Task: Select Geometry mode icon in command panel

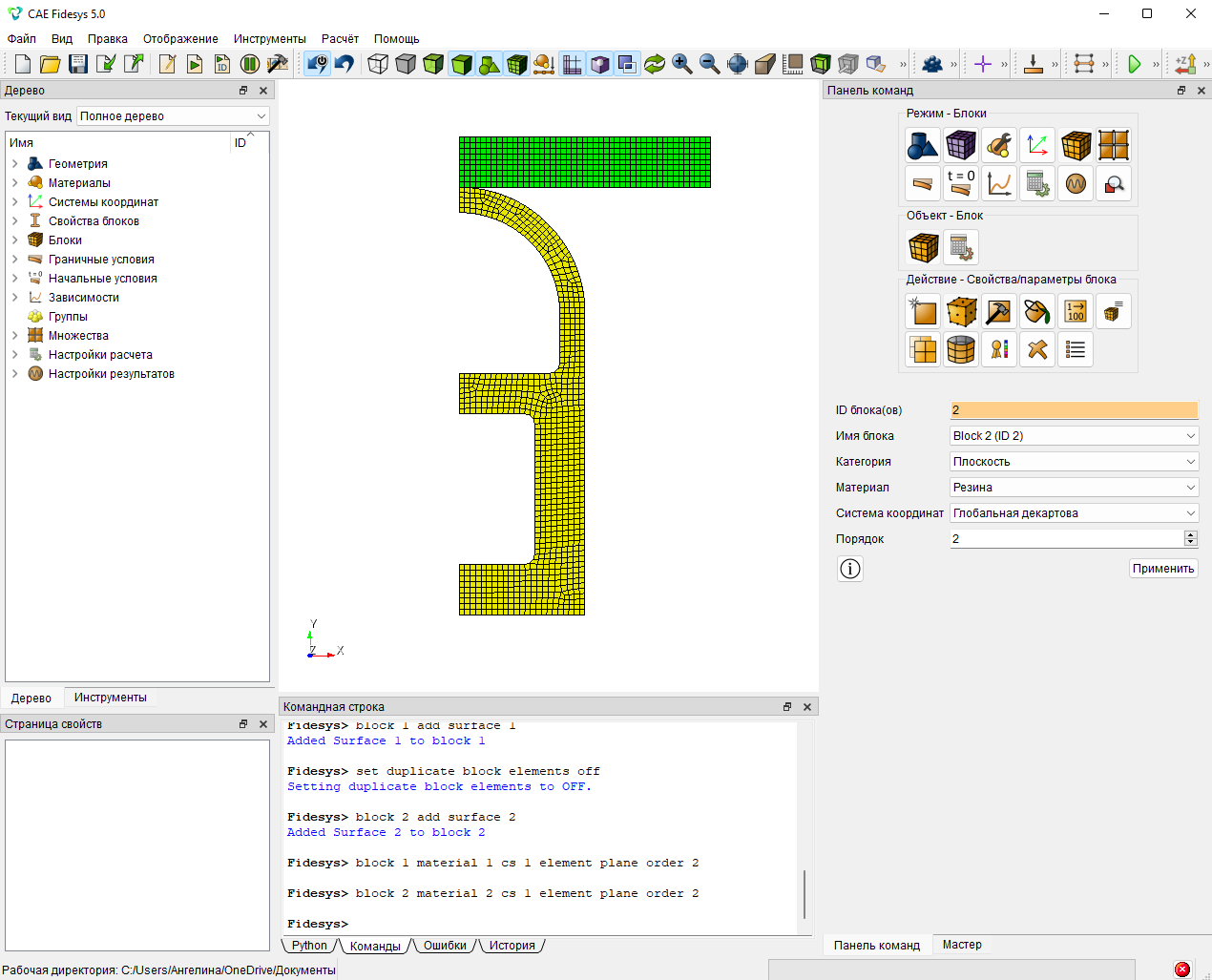Action: click(923, 145)
